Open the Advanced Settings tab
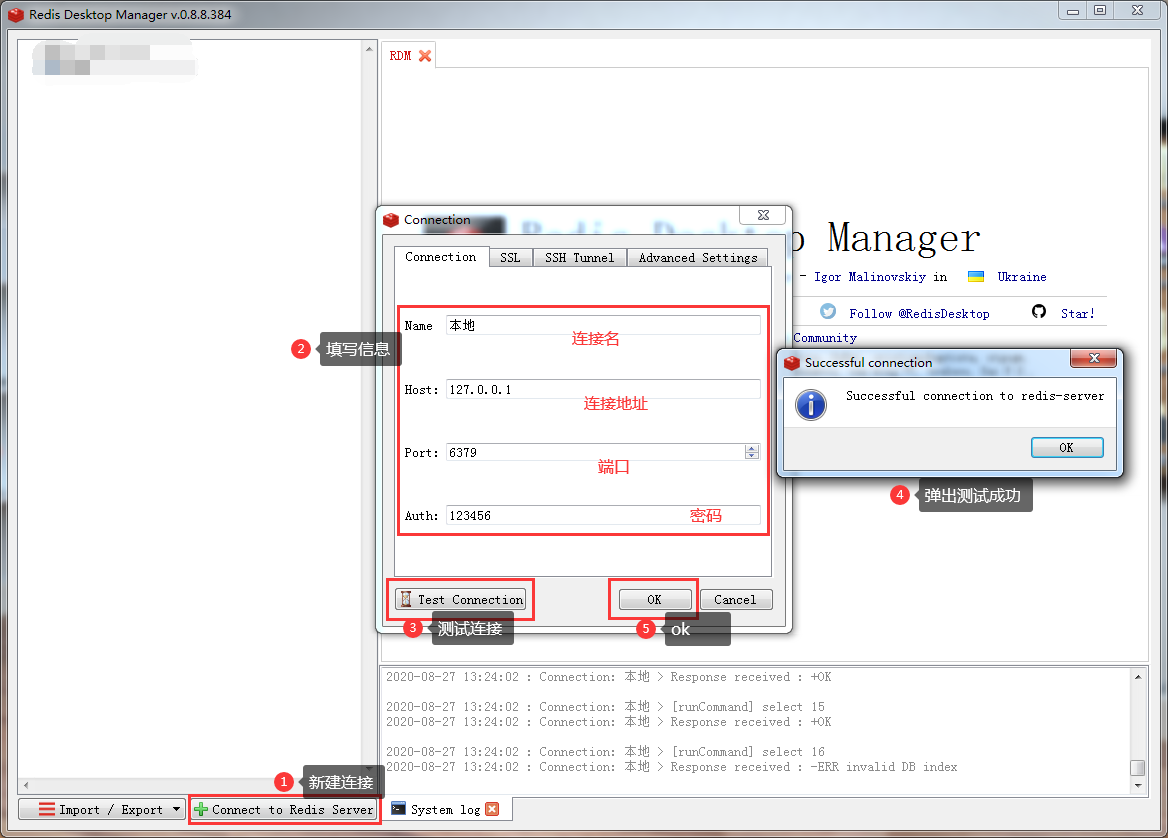This screenshot has width=1168, height=838. tap(698, 258)
